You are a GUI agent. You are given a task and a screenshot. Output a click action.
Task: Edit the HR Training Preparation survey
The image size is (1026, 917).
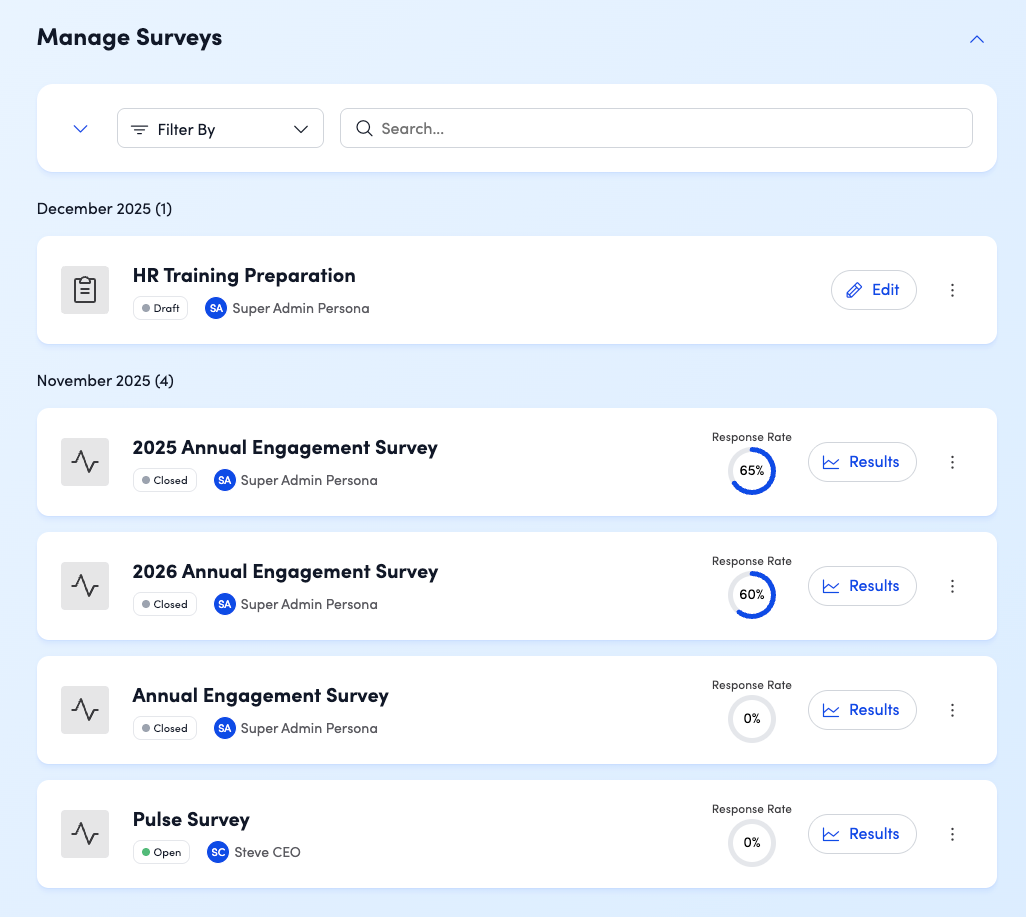pos(873,290)
